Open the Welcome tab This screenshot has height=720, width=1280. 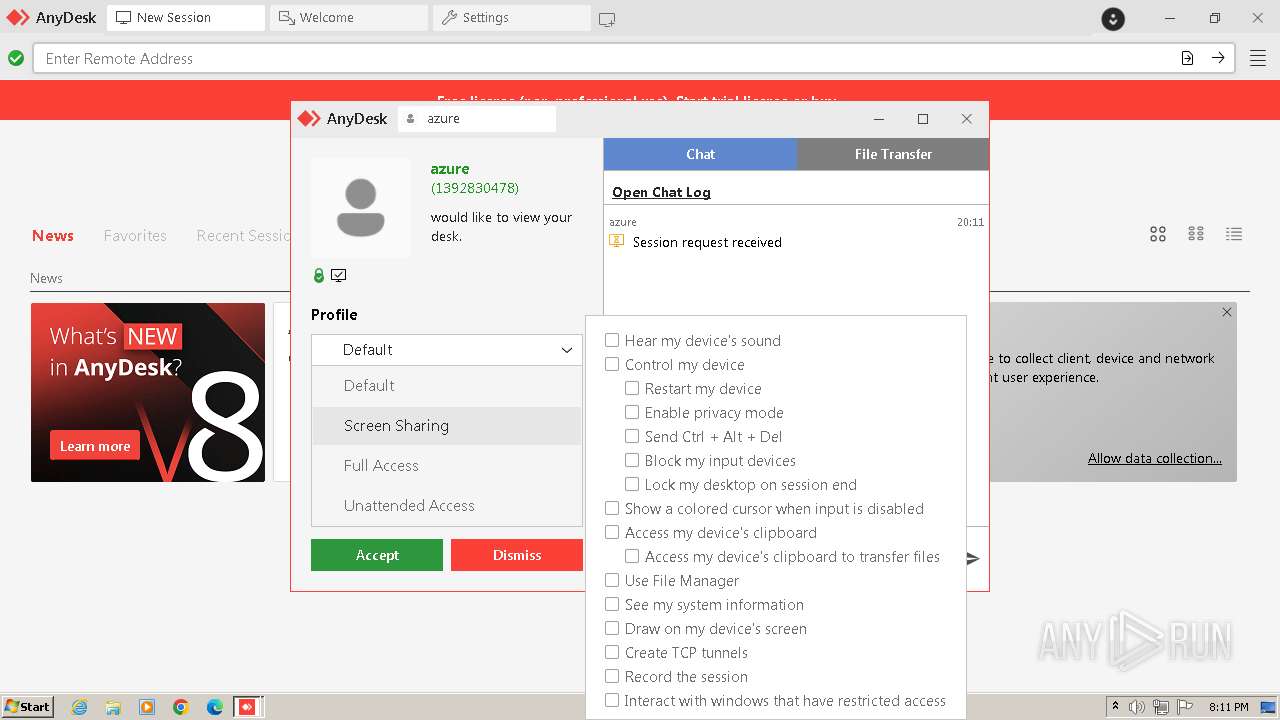point(348,18)
